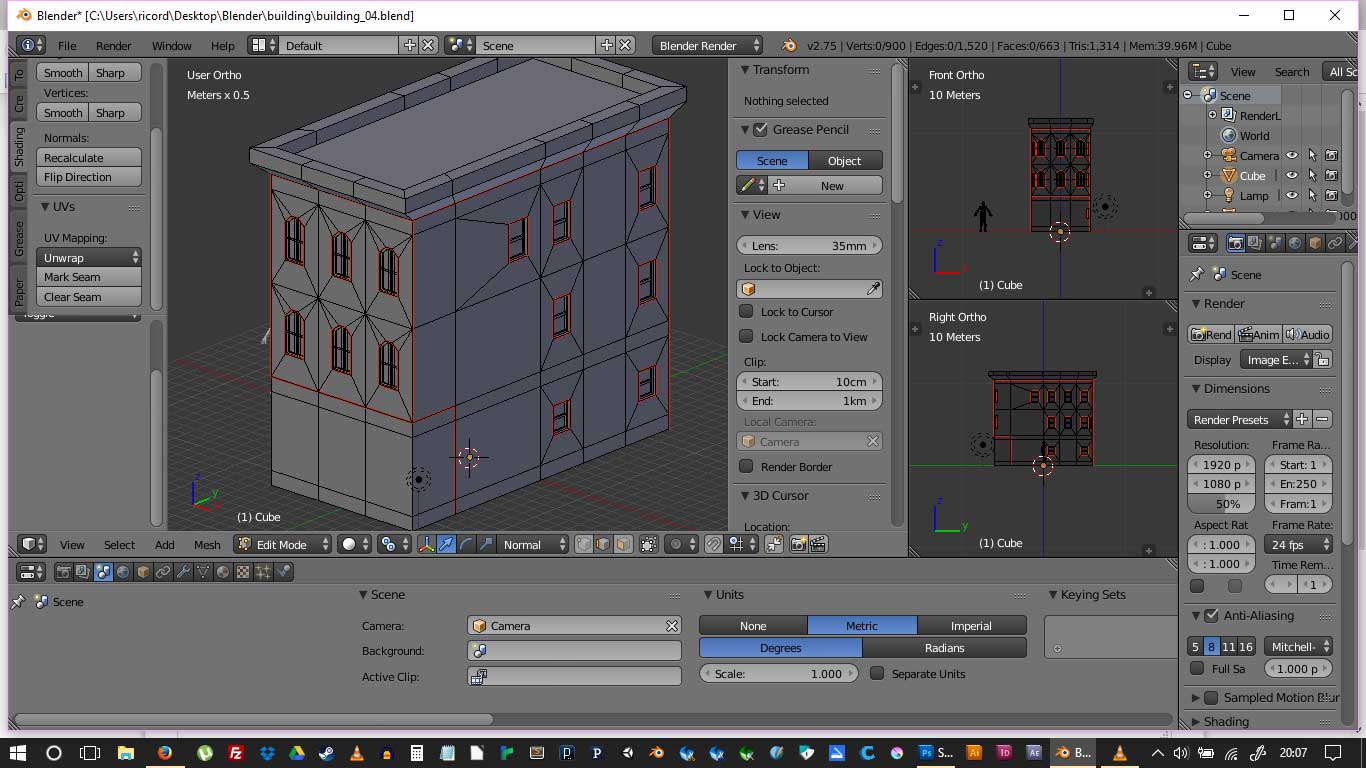Open the Mesh menu in 3D view header
Viewport: 1366px width, 768px height.
207,544
